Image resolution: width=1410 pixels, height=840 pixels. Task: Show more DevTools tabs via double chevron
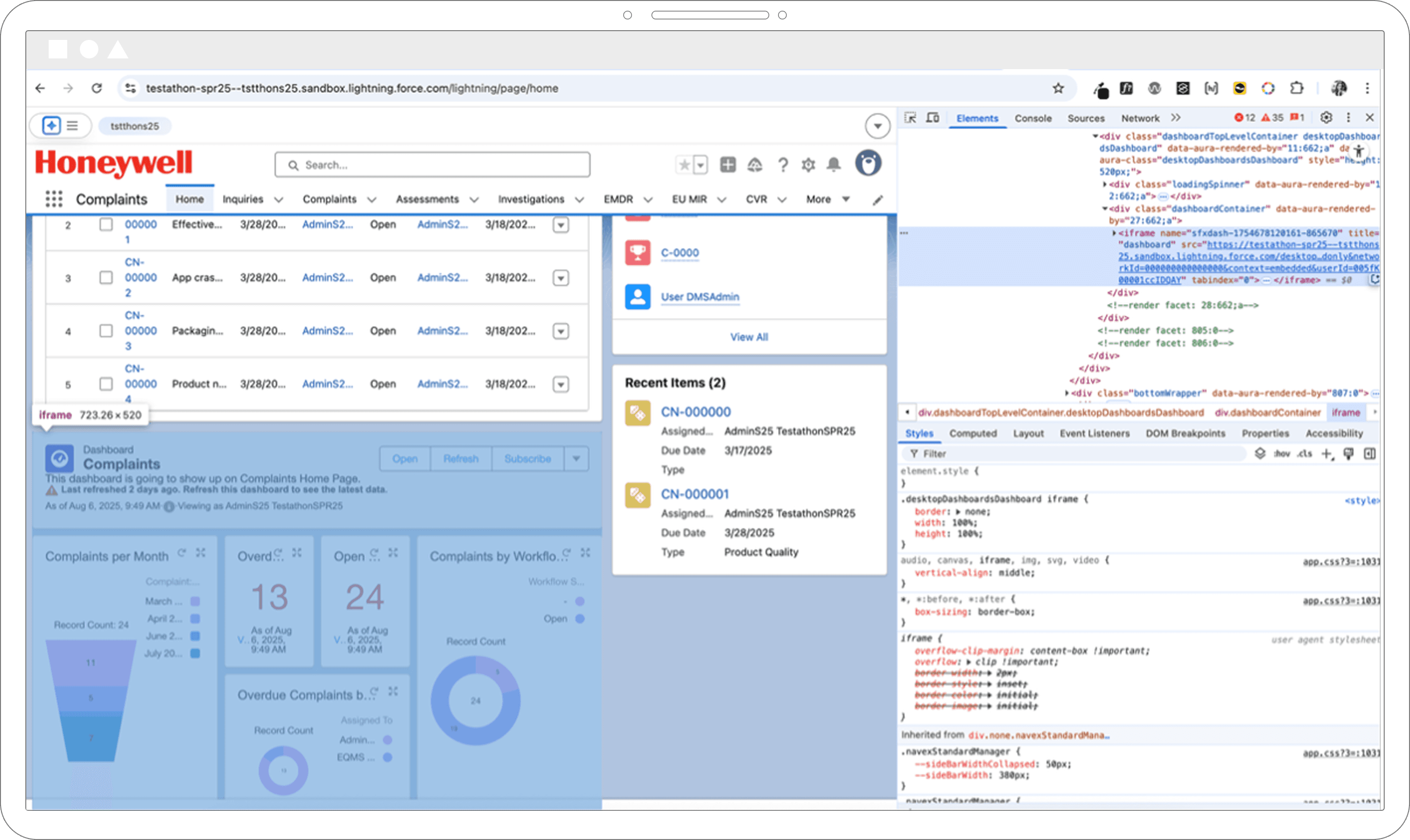tap(1175, 118)
